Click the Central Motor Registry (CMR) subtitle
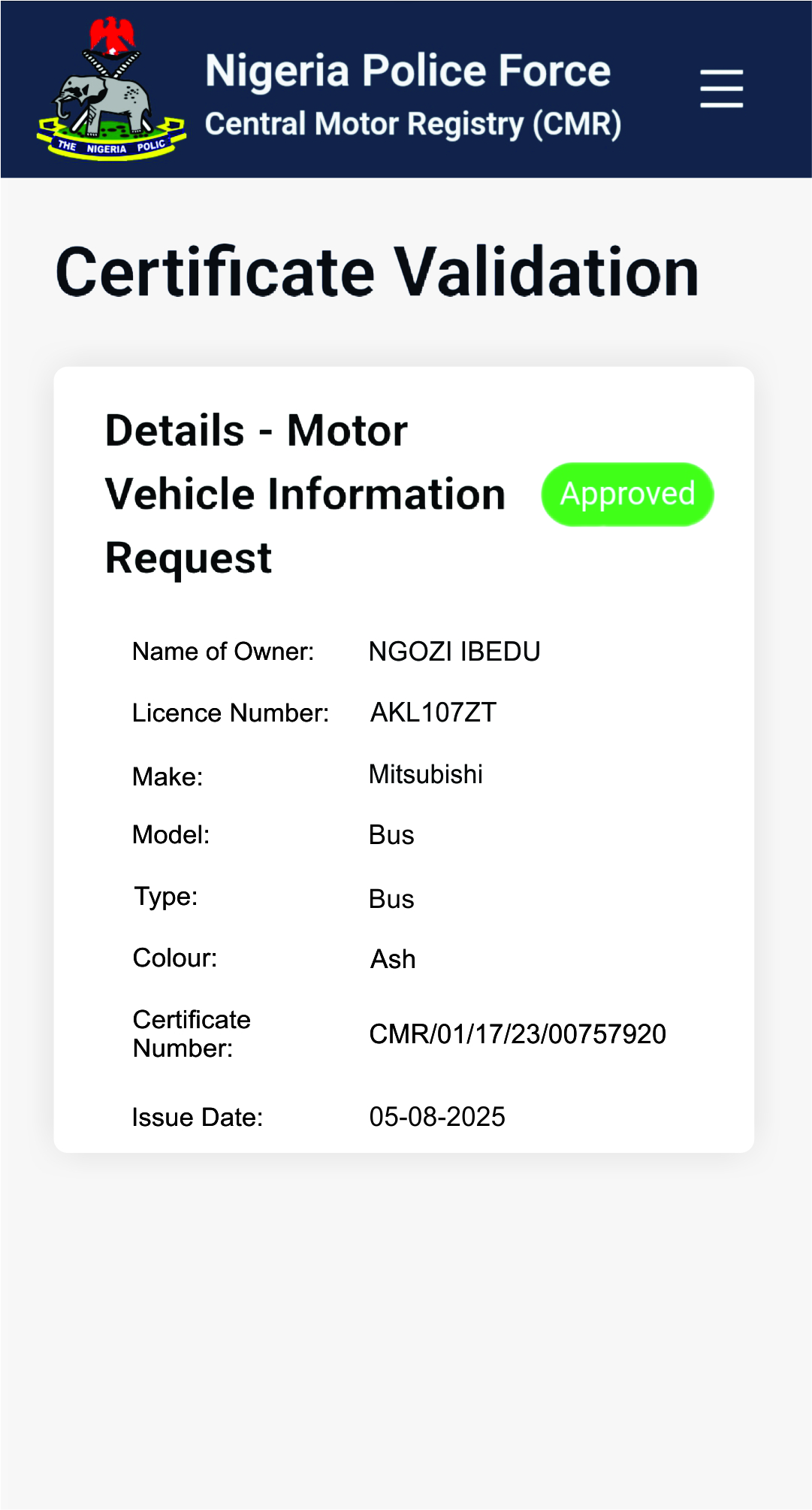 click(412, 125)
